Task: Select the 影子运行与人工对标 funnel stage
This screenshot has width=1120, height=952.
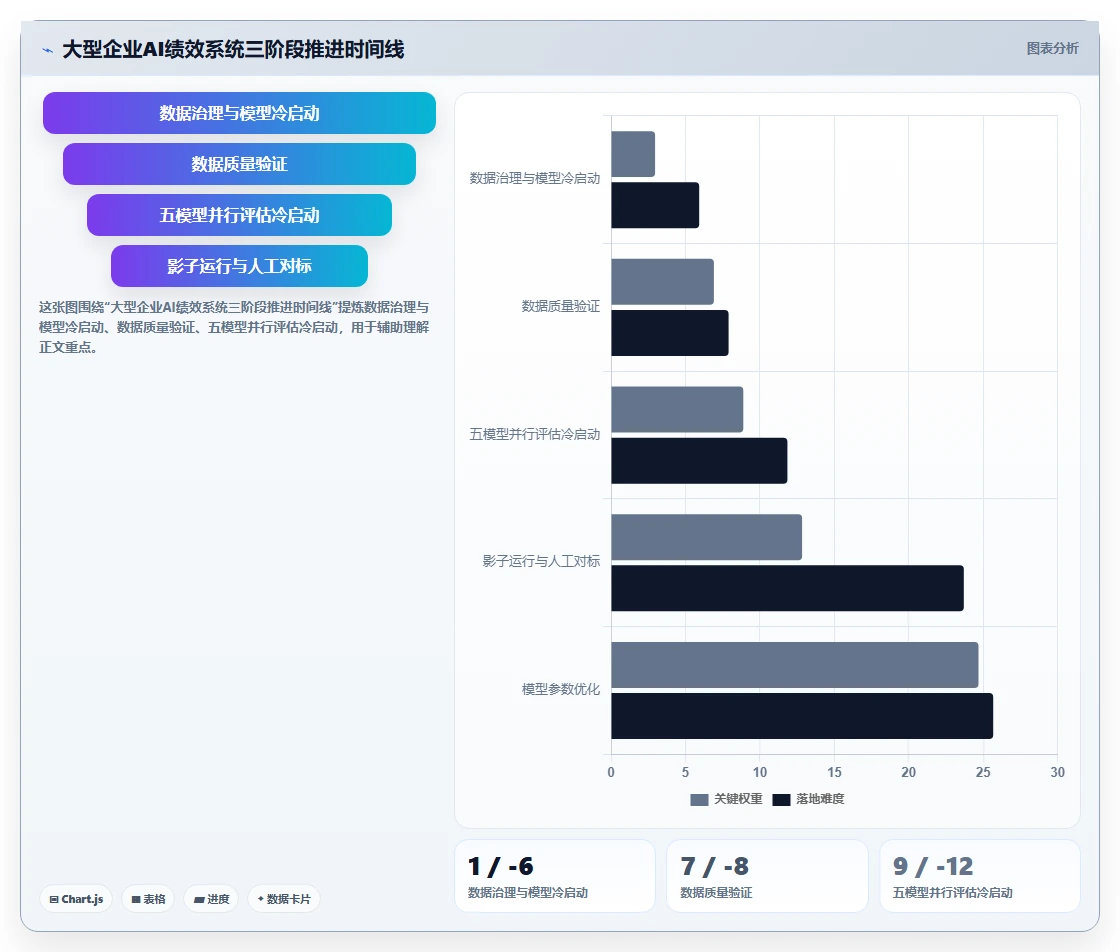Action: pos(239,266)
